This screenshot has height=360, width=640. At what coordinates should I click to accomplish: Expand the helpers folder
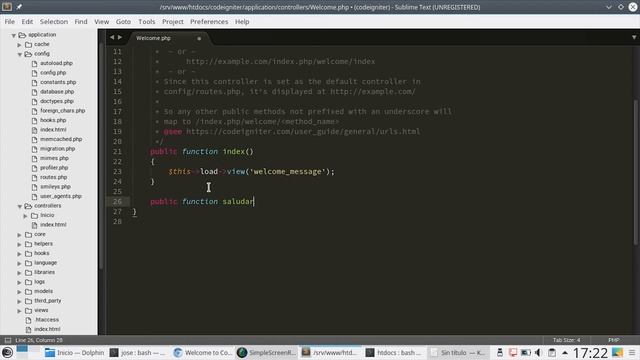(x=20, y=244)
